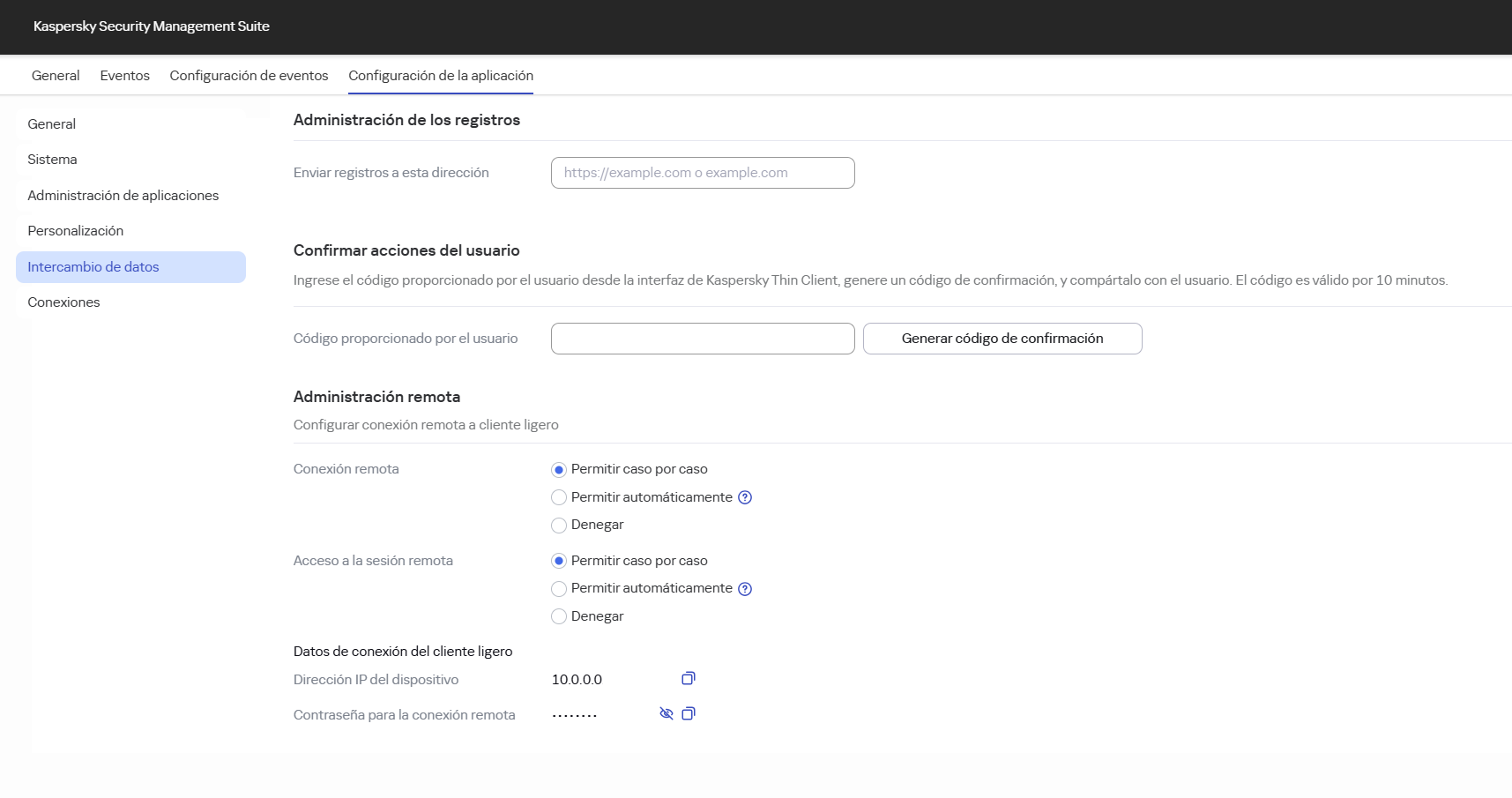This screenshot has height=798, width=1512.
Task: Open help for Permitir automáticamente under Conexión remota
Action: click(x=745, y=497)
